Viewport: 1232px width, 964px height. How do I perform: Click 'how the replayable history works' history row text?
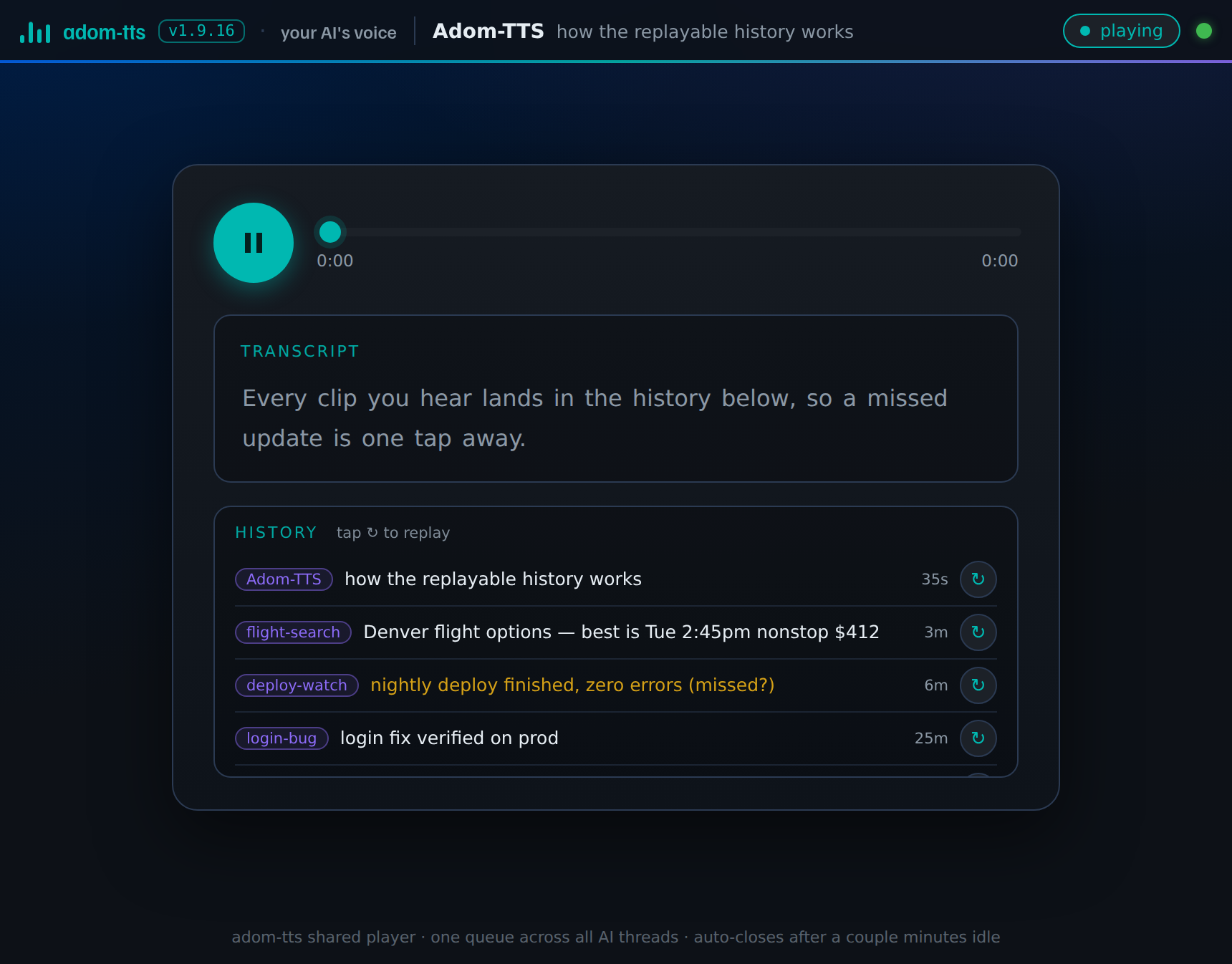(493, 579)
